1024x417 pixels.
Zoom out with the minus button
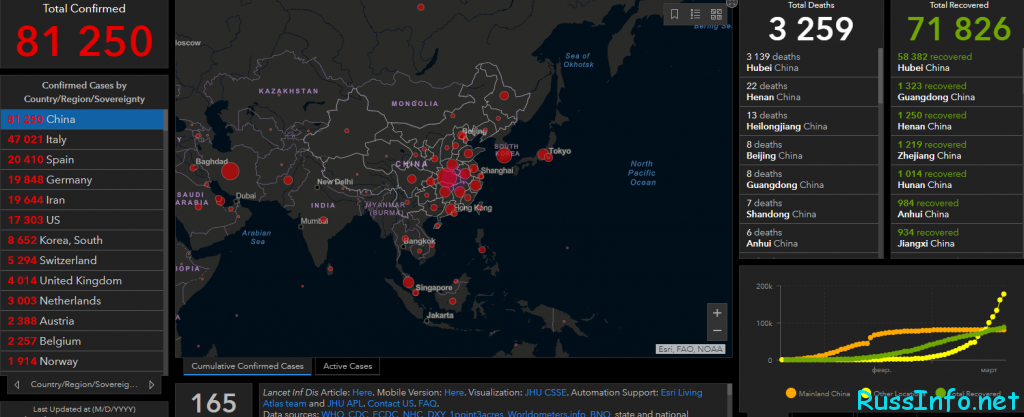click(x=717, y=331)
